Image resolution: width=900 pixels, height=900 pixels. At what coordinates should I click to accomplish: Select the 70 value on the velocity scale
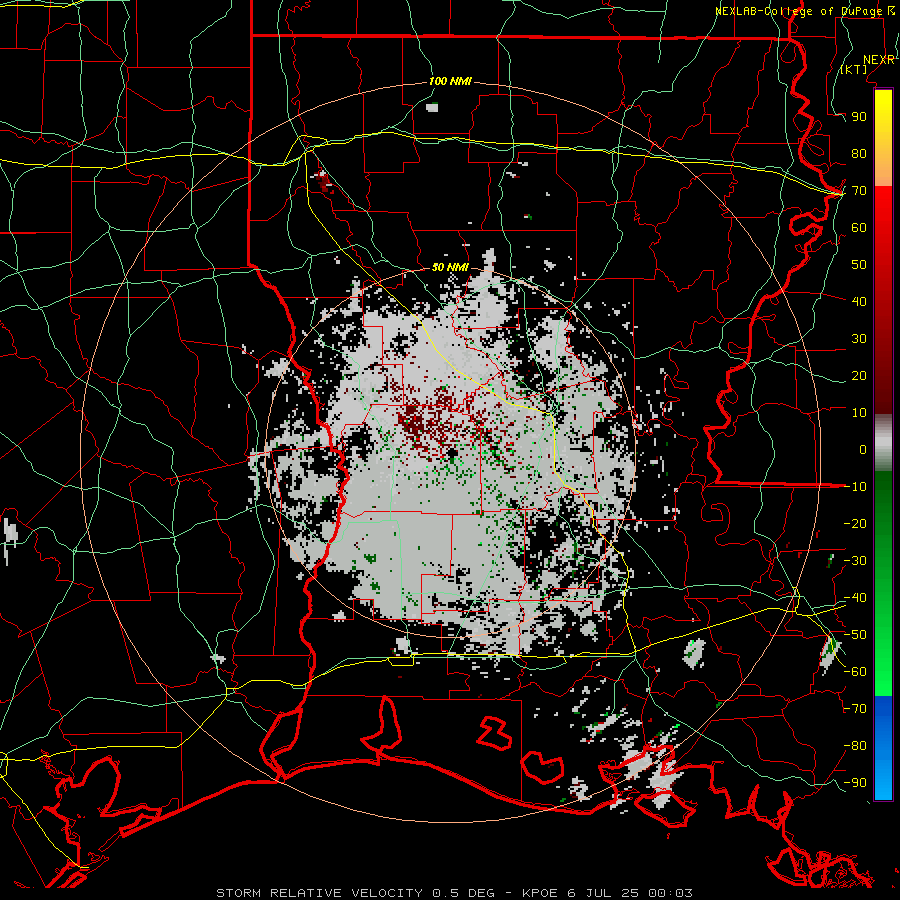point(859,191)
